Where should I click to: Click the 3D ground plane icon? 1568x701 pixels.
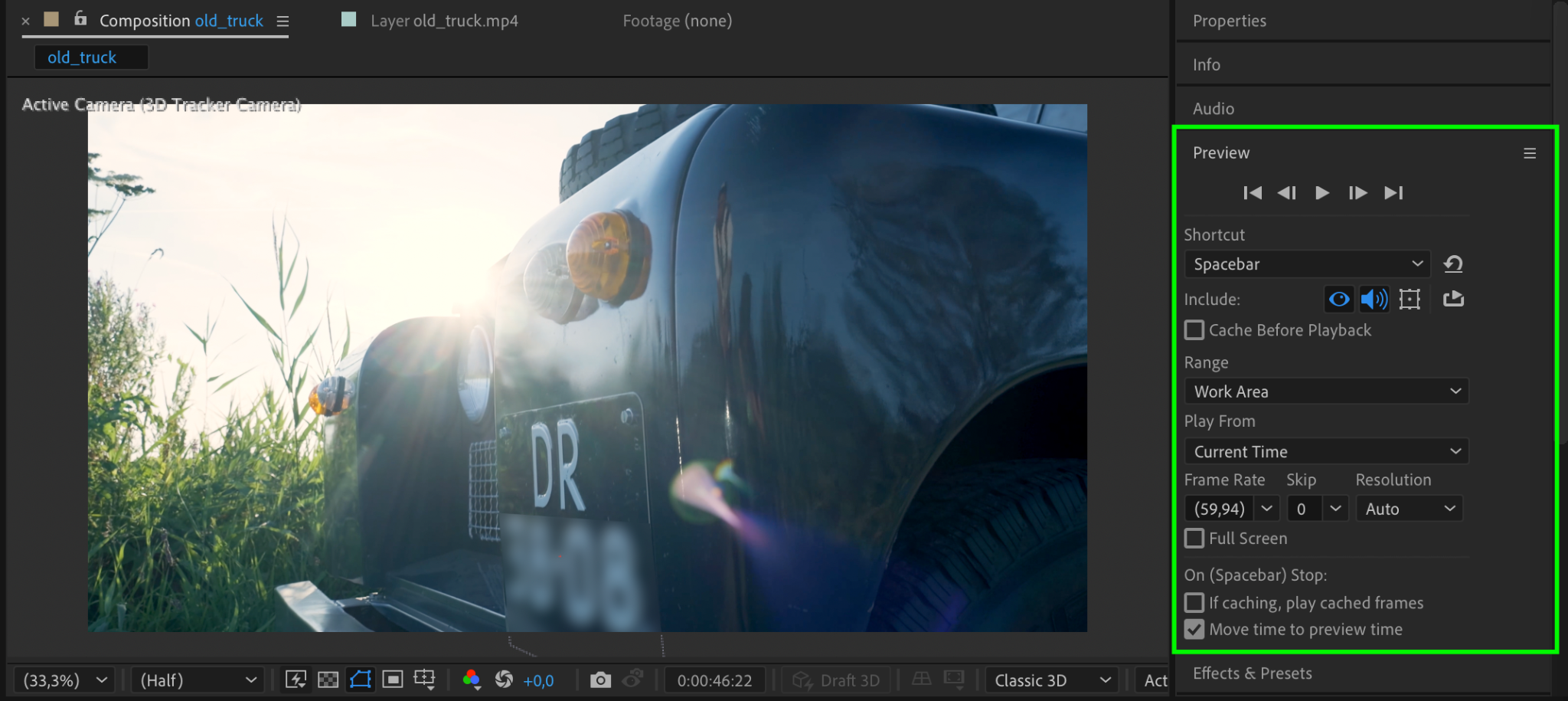(x=922, y=680)
